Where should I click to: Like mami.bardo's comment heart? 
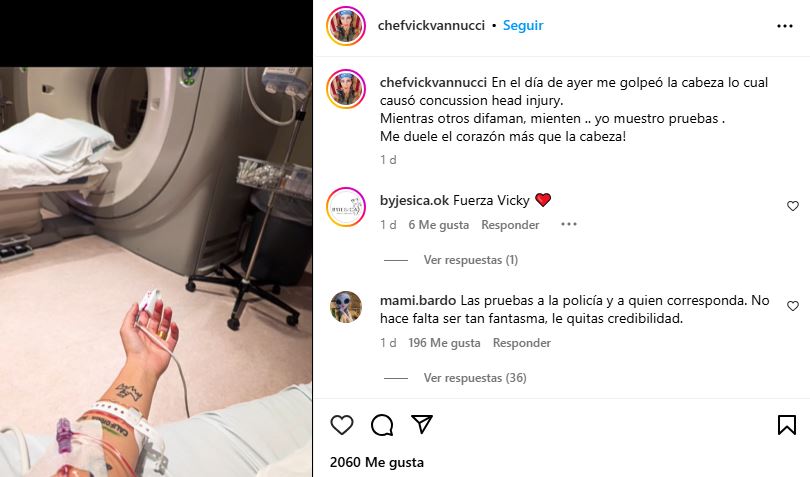792,306
